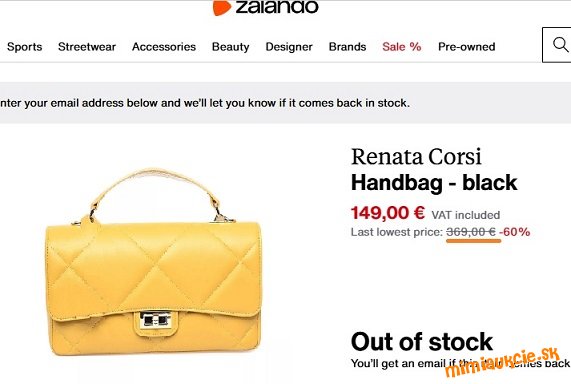Viewport: 571px width, 384px height.
Task: Open the Designer section
Action: coord(289,47)
